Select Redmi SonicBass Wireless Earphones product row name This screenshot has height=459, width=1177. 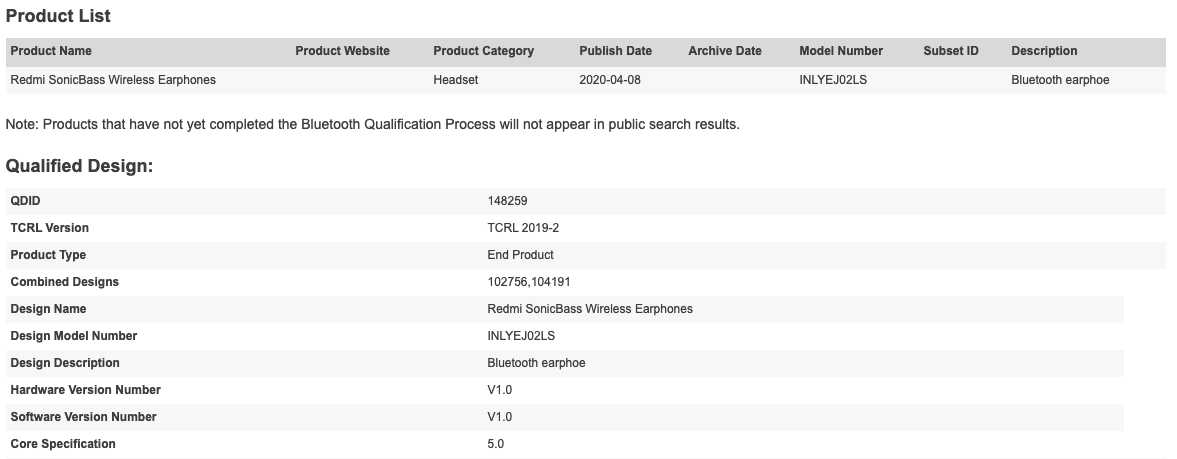coord(113,80)
